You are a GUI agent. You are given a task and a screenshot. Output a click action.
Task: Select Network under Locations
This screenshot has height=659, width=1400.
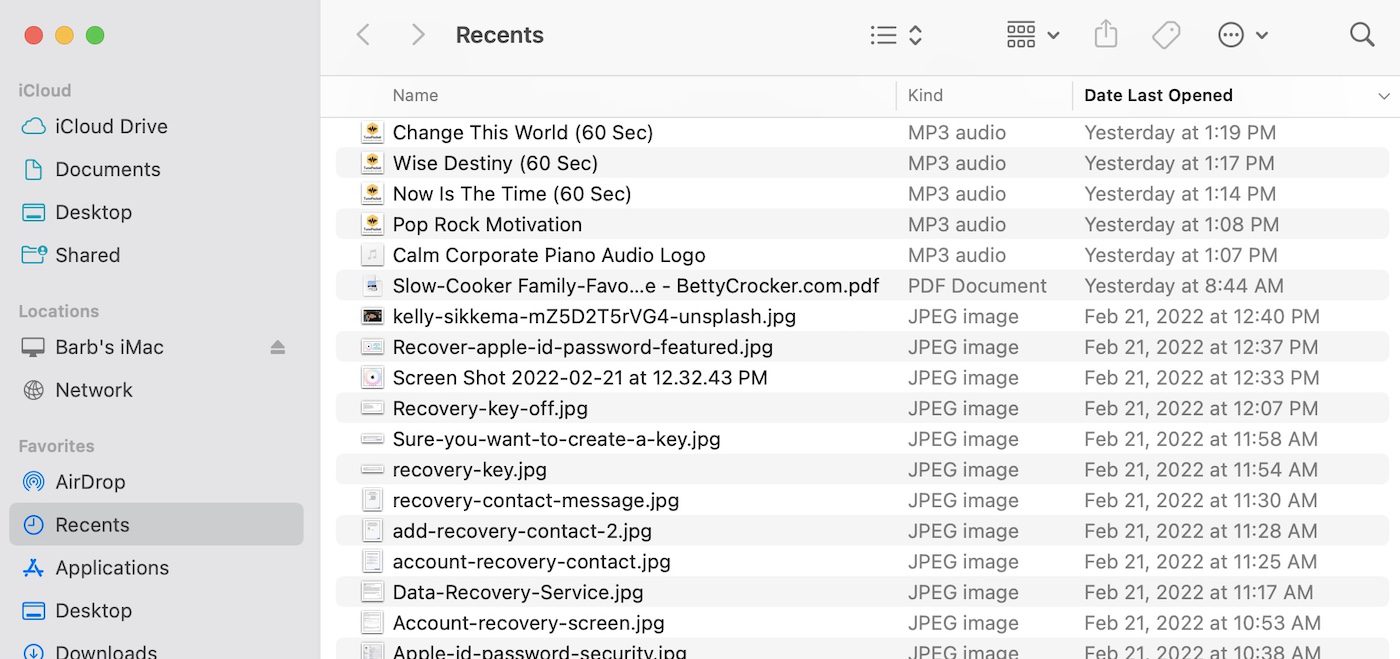94,391
